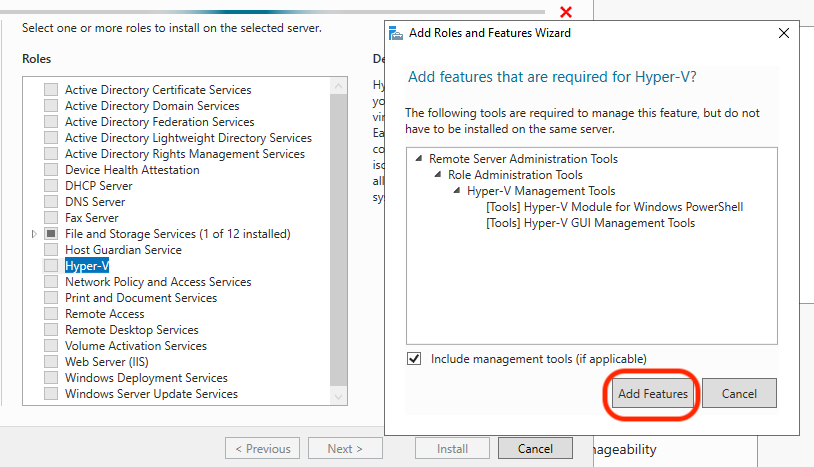The height and width of the screenshot is (467, 814).
Task: Select the DNS Server label
Action: (x=95, y=201)
